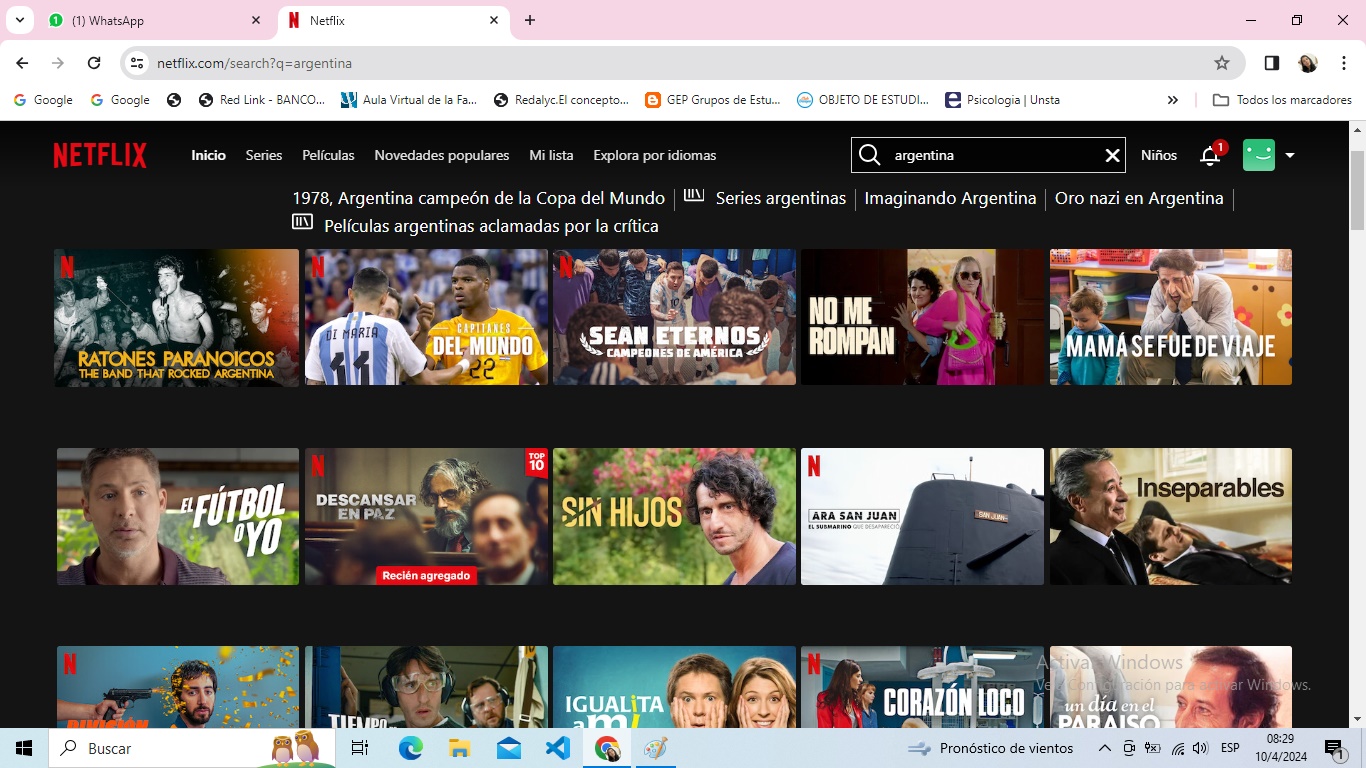Select the 'Series argentinas' suggestion
The height and width of the screenshot is (768, 1366).
[781, 198]
